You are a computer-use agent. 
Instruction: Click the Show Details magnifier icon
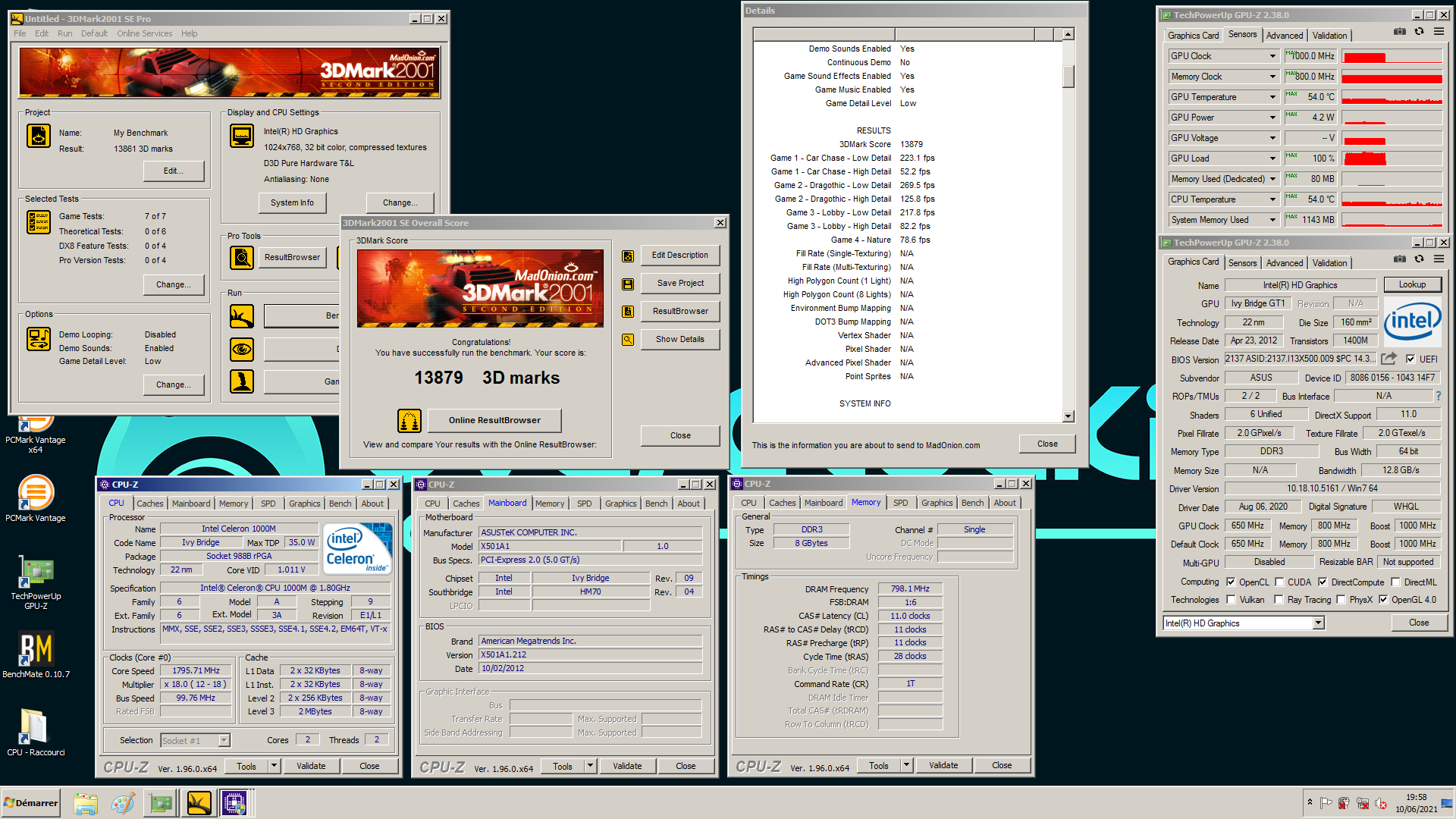(628, 340)
